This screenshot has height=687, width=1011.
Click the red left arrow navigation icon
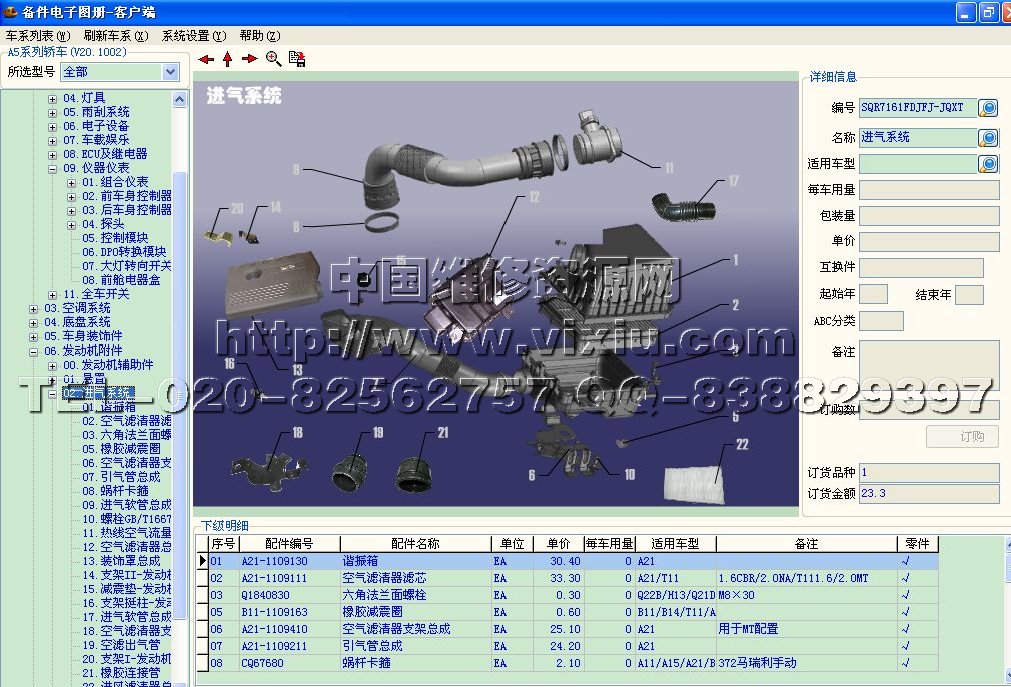pos(206,59)
